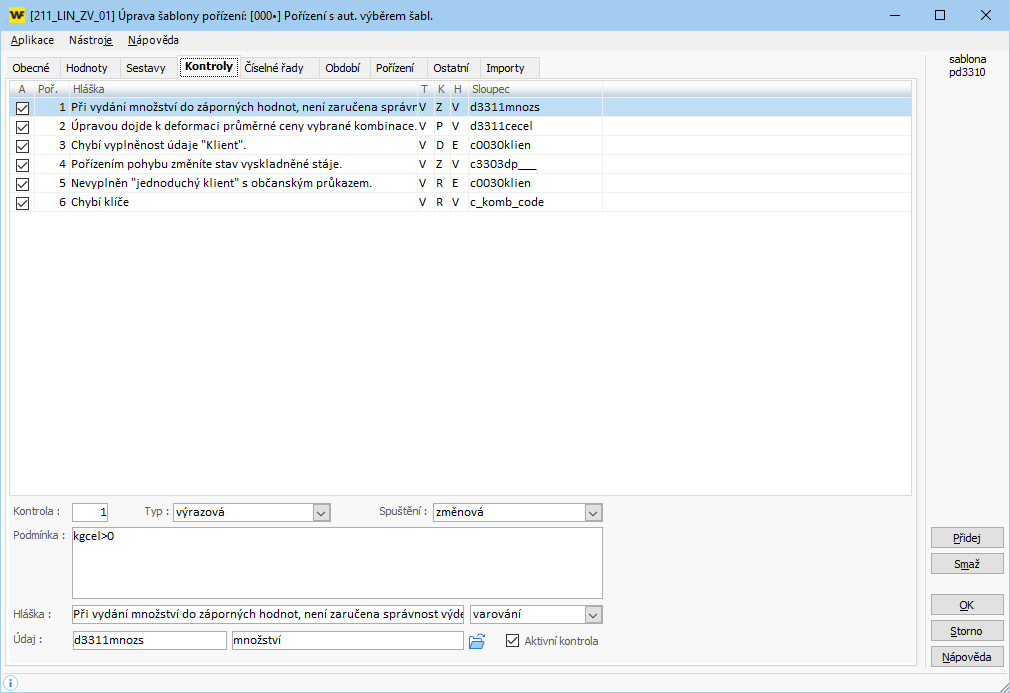Viewport: 1010px width, 693px height.
Task: Click the folder icon next to the množství field
Action: 477,641
